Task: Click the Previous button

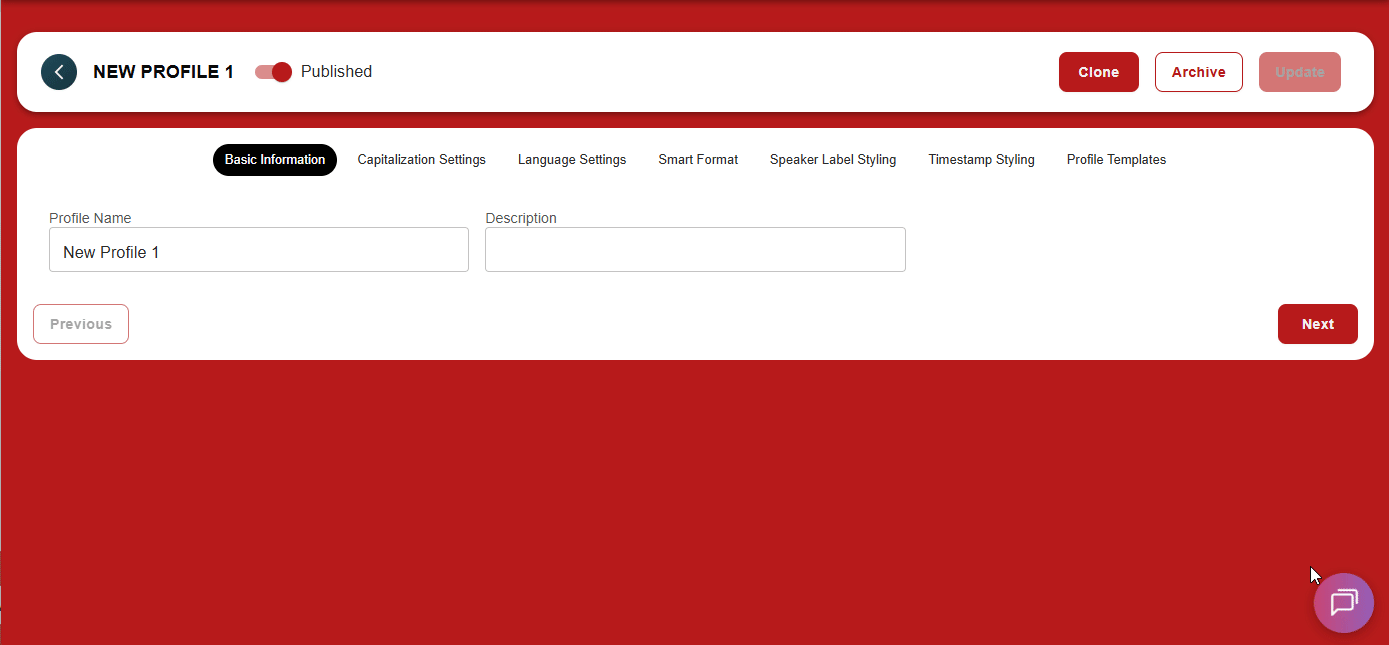Action: pyautogui.click(x=81, y=324)
